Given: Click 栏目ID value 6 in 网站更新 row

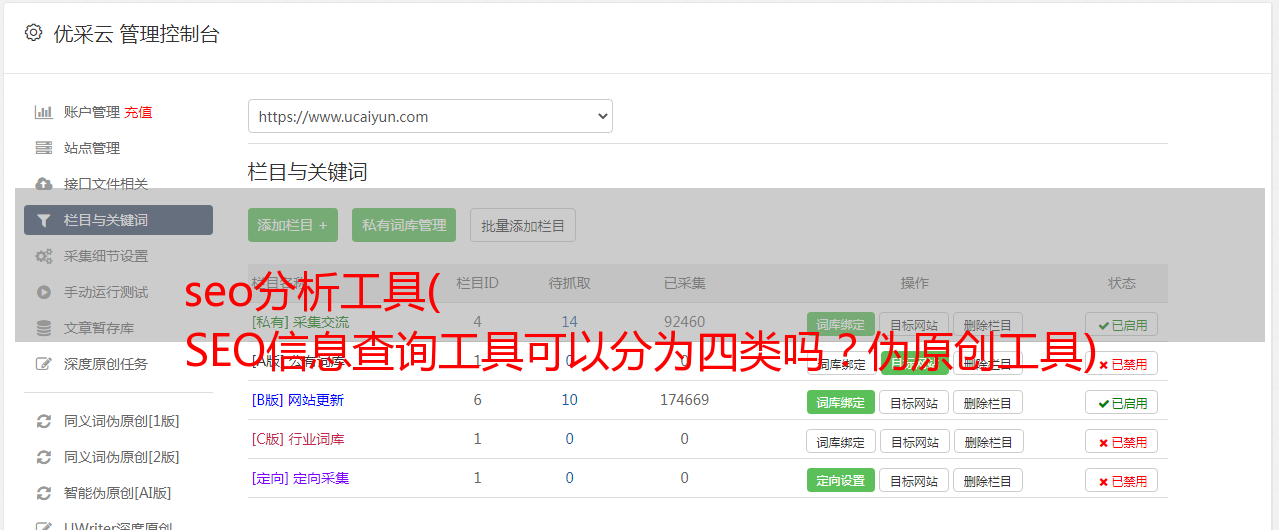Looking at the screenshot, I should click(477, 400).
